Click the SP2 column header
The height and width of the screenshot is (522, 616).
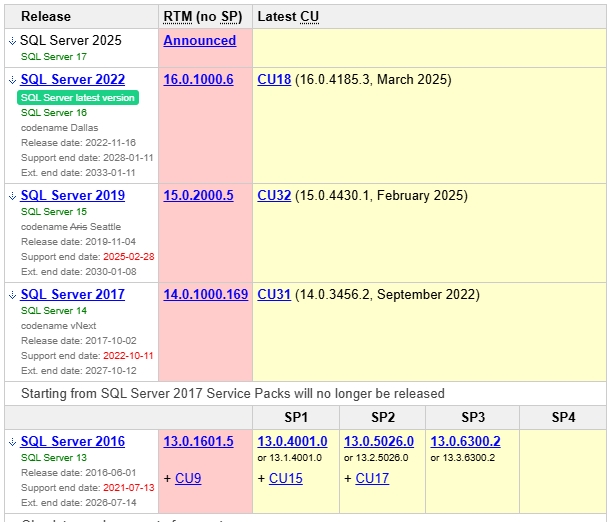pos(383,417)
